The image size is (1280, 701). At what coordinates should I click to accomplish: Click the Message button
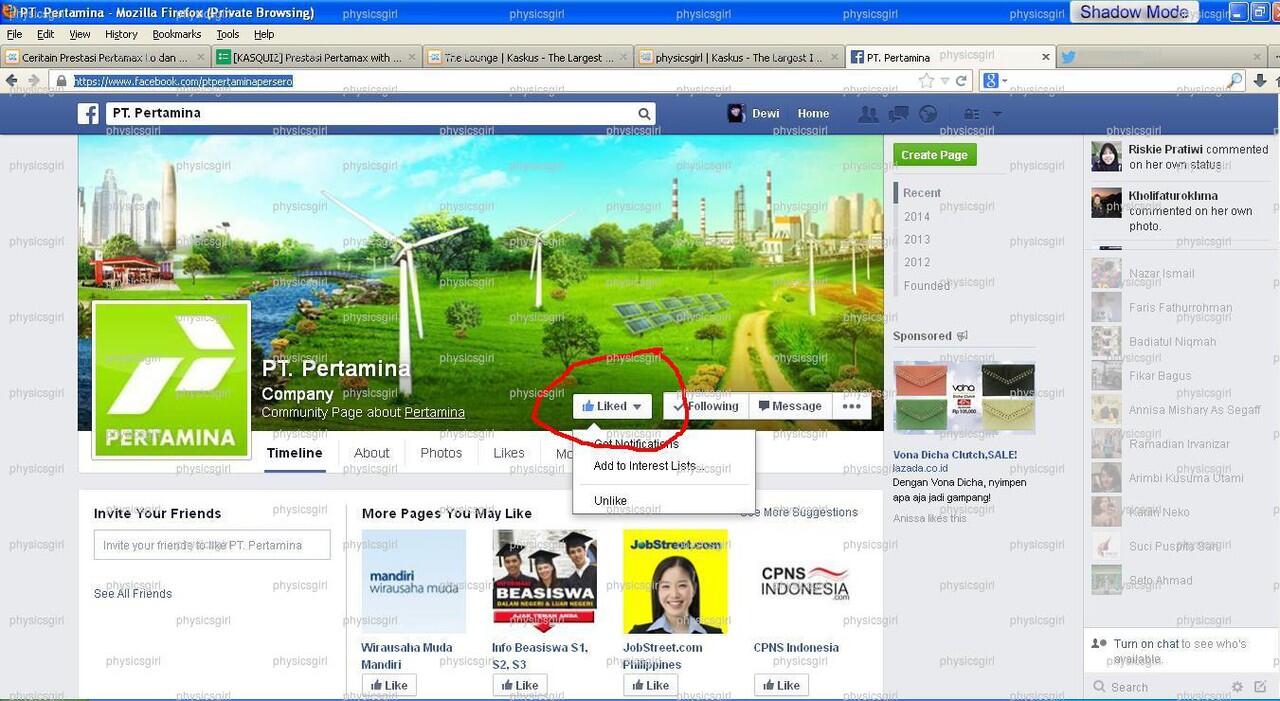click(x=790, y=406)
